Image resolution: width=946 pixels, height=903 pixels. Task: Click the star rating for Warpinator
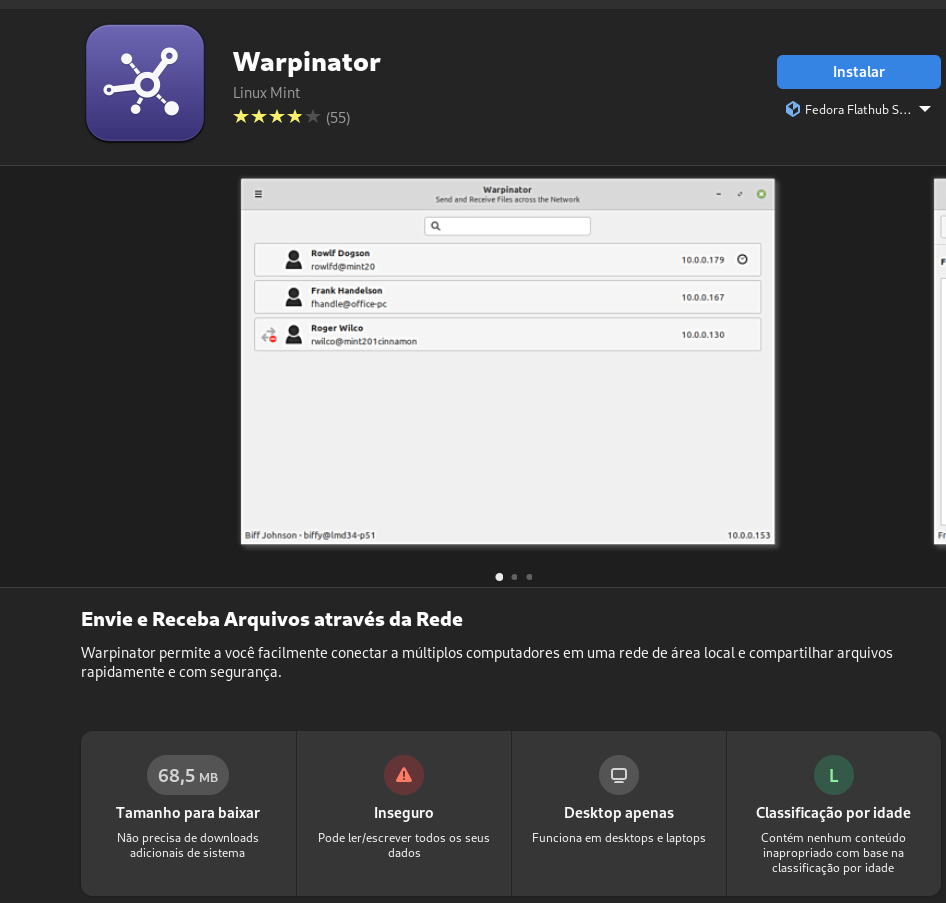coord(276,116)
